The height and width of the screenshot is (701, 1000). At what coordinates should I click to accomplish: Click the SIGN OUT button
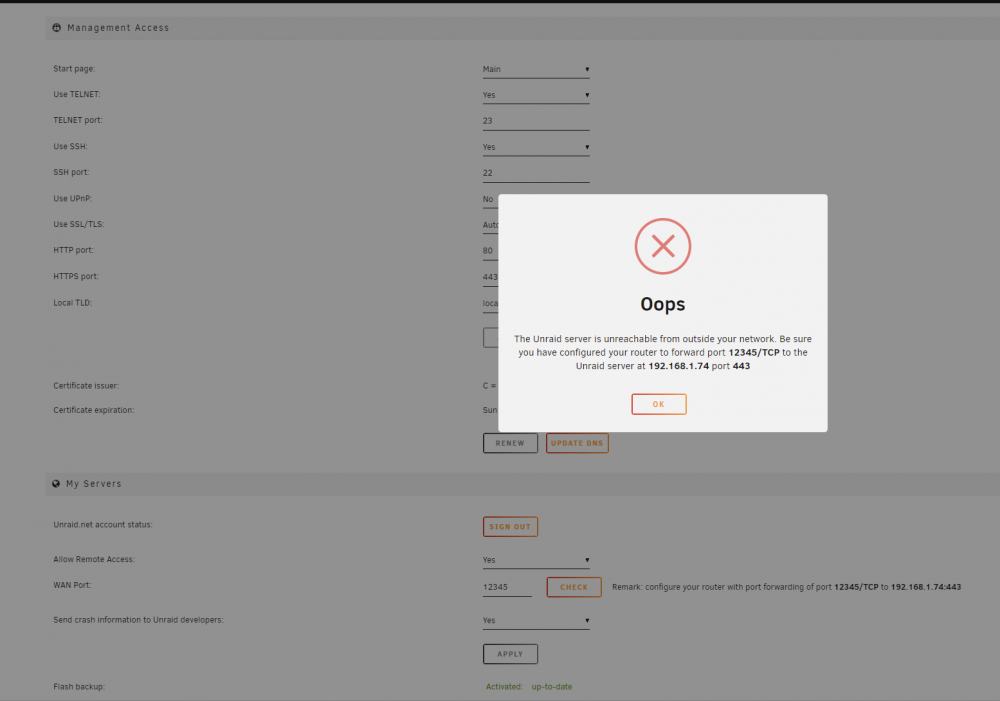pos(510,526)
